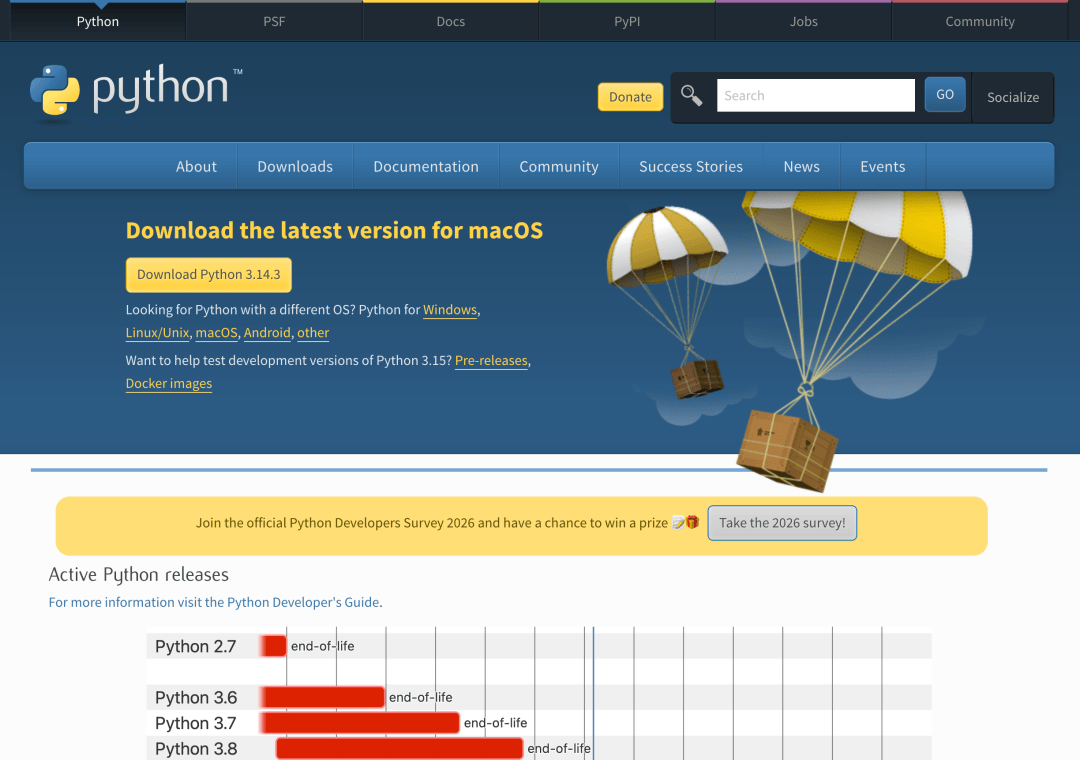1080x760 pixels.
Task: Switch to the PSF top tab
Action: coord(274,21)
